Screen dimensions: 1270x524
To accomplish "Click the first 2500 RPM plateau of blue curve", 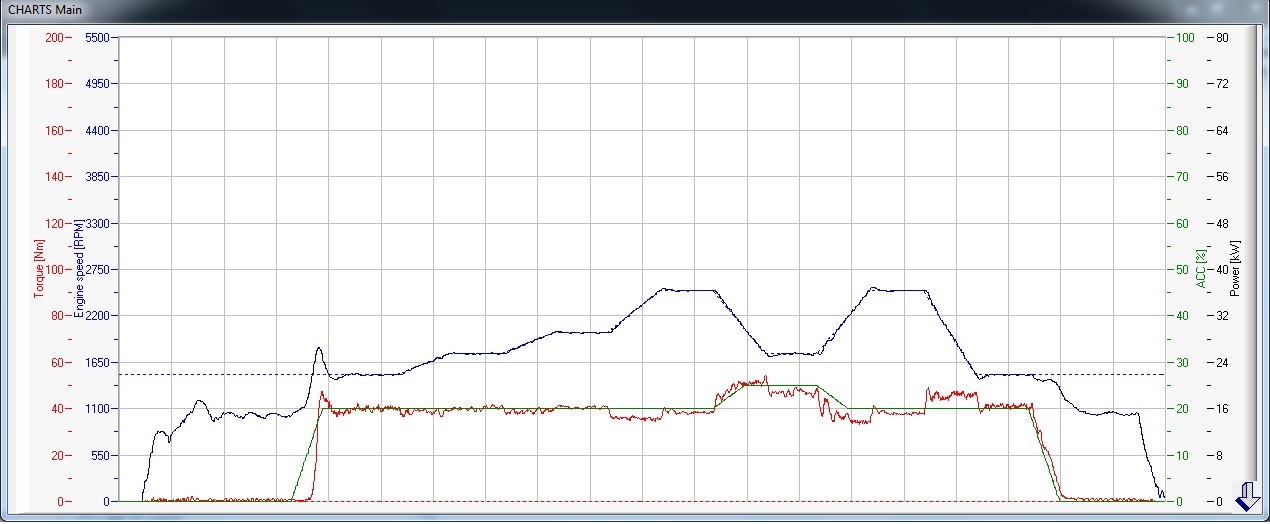I will 690,290.
